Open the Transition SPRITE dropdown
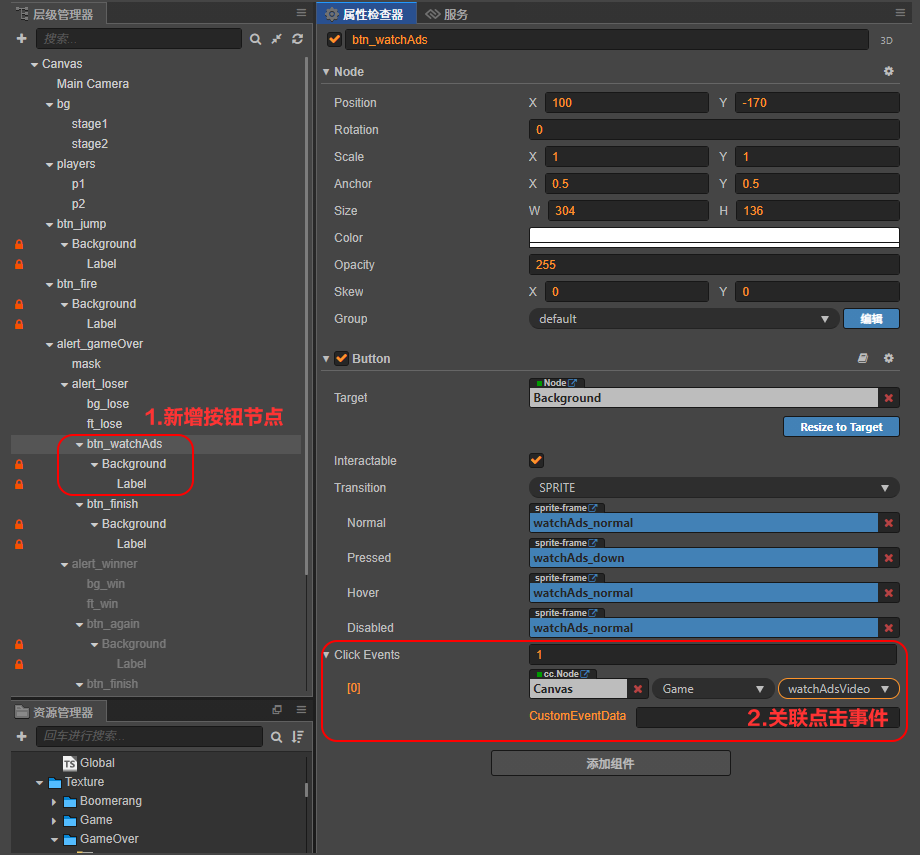The width and height of the screenshot is (920, 855). click(x=713, y=488)
